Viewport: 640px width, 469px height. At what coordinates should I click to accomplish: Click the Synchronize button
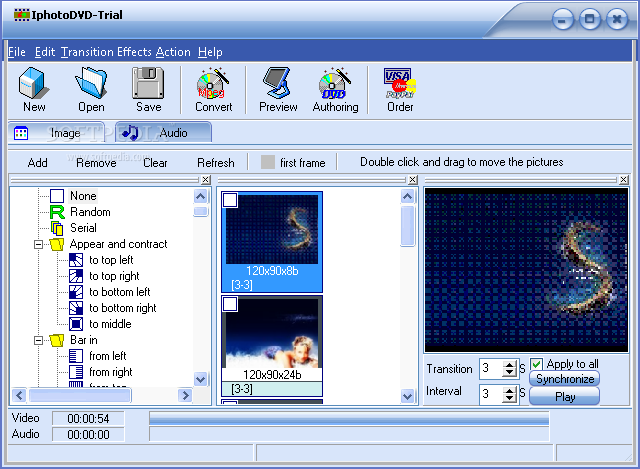pyautogui.click(x=564, y=379)
